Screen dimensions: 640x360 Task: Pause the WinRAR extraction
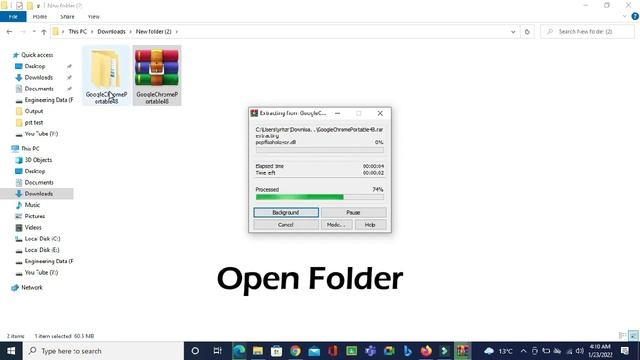tap(353, 212)
